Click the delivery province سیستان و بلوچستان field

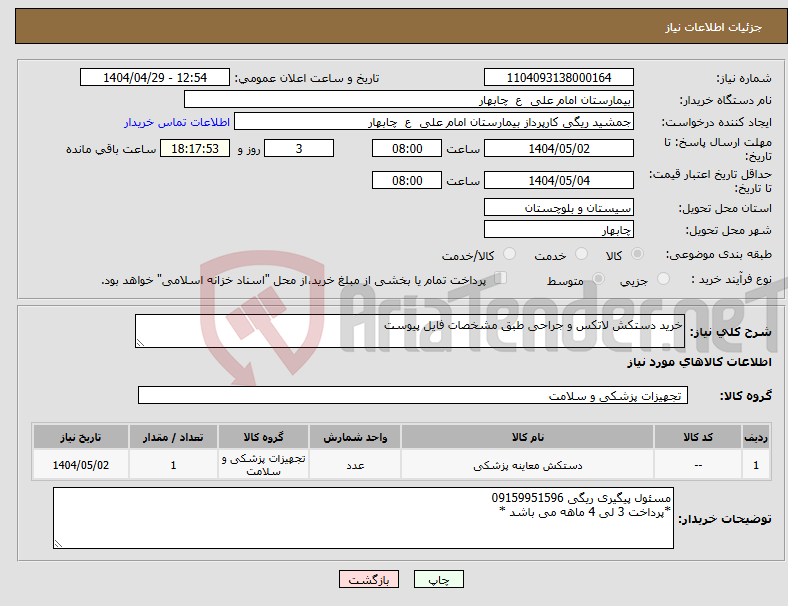[x=559, y=207]
